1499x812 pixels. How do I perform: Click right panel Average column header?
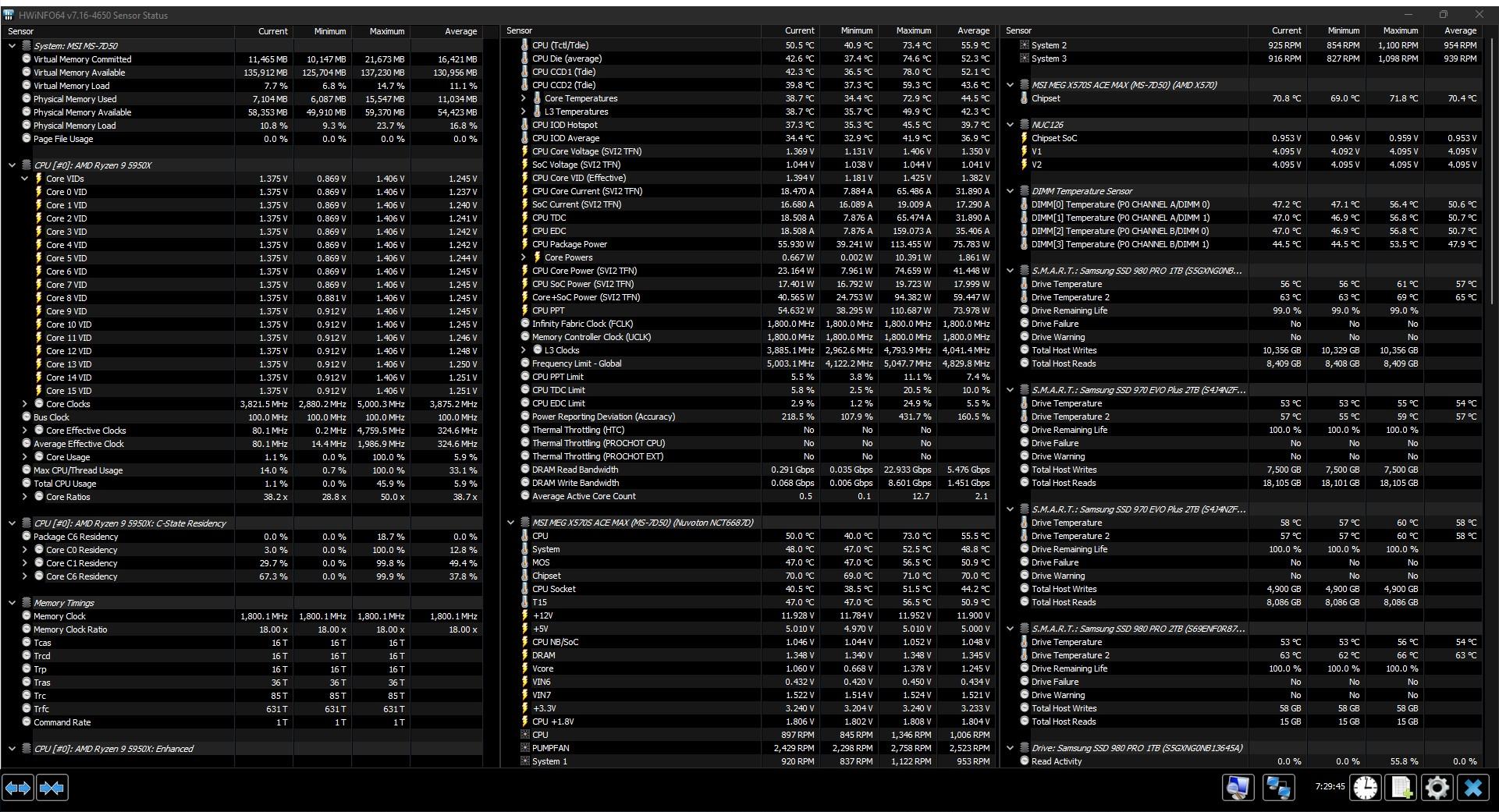[1453, 30]
